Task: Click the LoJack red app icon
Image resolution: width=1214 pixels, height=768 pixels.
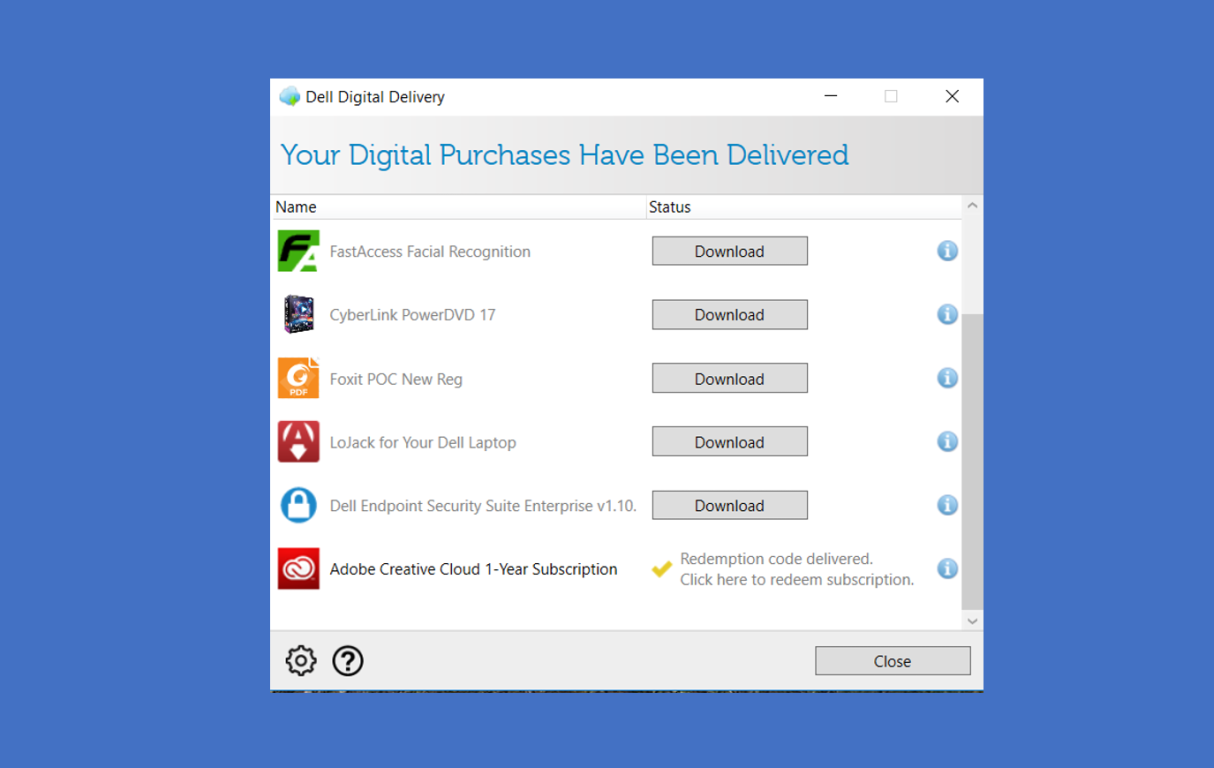Action: (298, 442)
